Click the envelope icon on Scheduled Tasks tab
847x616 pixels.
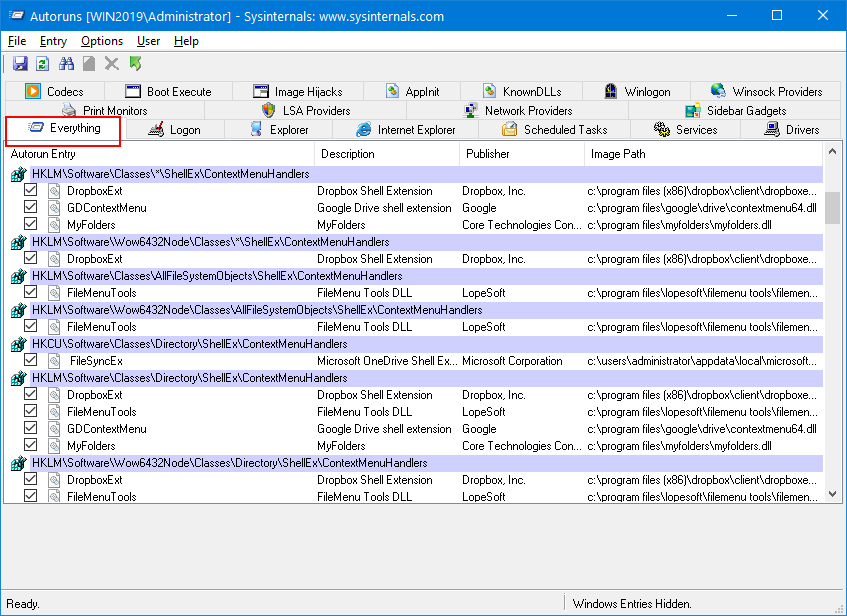tap(509, 129)
